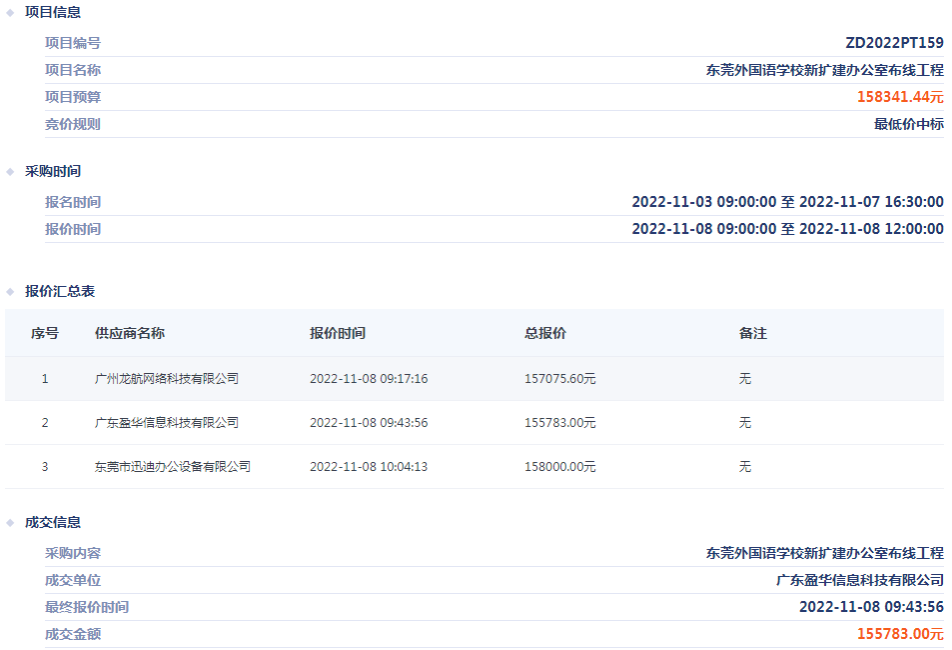Click the 供应商名称 column header
This screenshot has width=952, height=650.
[129, 333]
